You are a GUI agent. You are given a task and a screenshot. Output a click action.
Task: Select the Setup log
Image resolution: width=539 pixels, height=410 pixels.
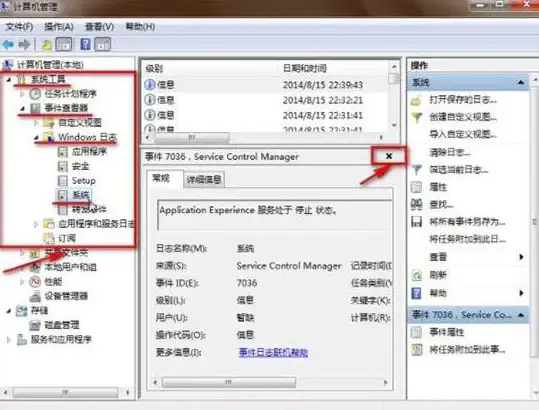[84, 181]
